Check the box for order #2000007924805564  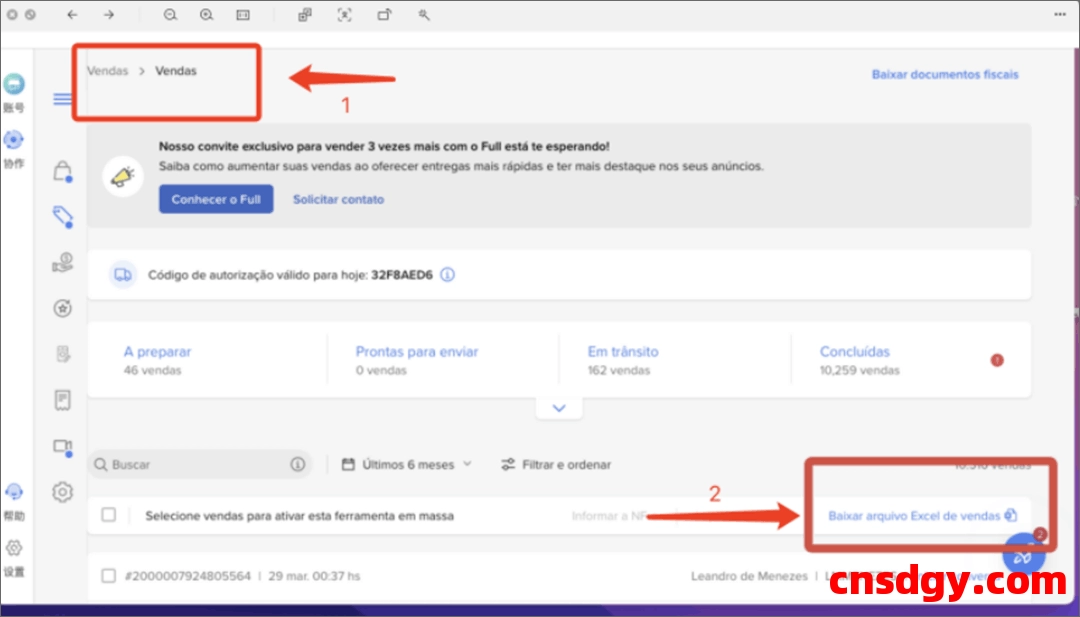[x=109, y=575]
